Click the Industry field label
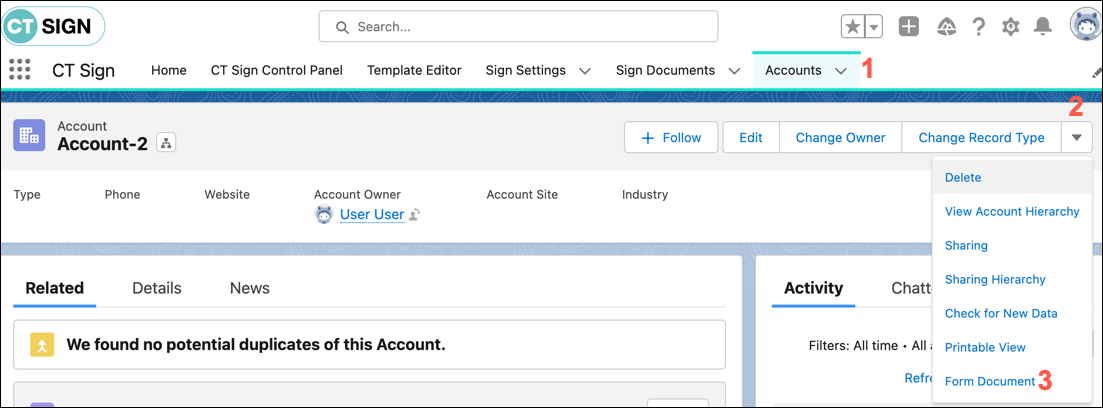Image resolution: width=1103 pixels, height=408 pixels. click(x=645, y=194)
